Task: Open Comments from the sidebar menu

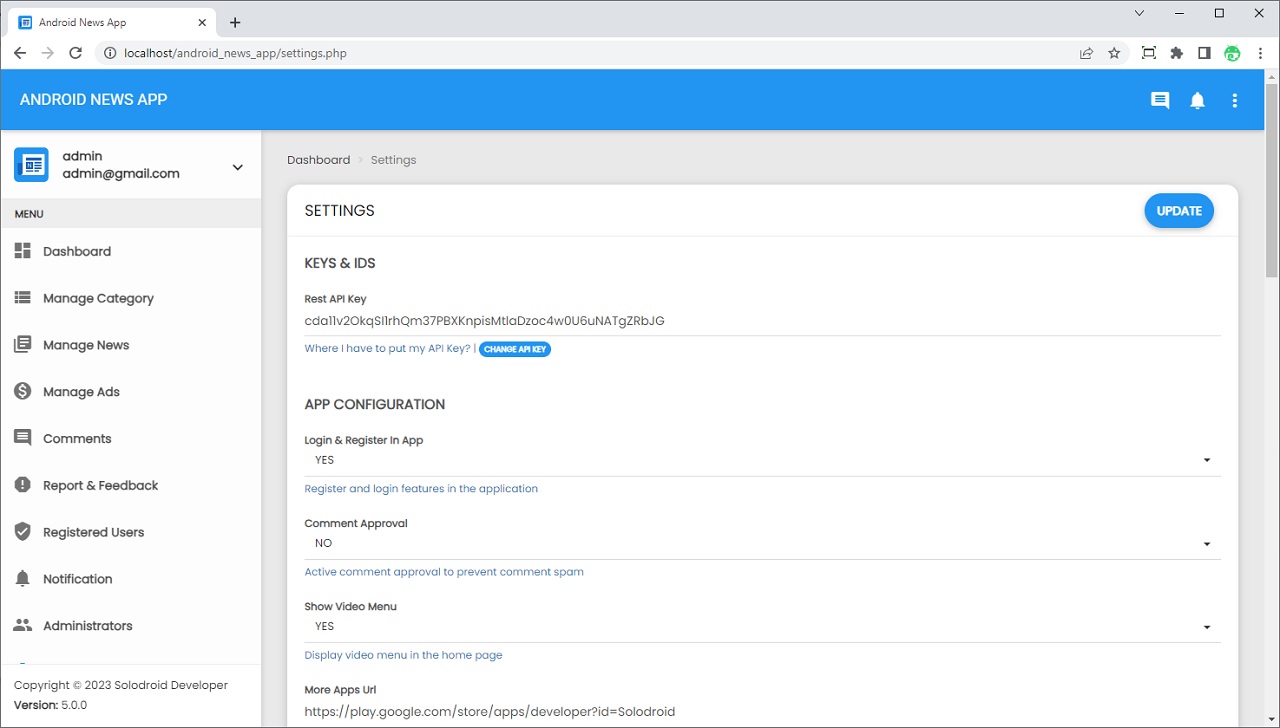Action: (x=77, y=438)
